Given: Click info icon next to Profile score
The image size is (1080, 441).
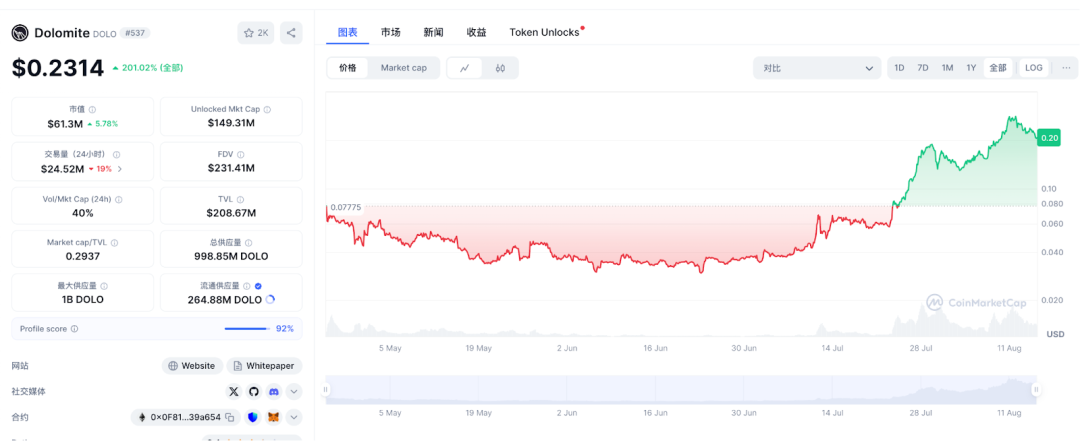Looking at the screenshot, I should coord(74,329).
